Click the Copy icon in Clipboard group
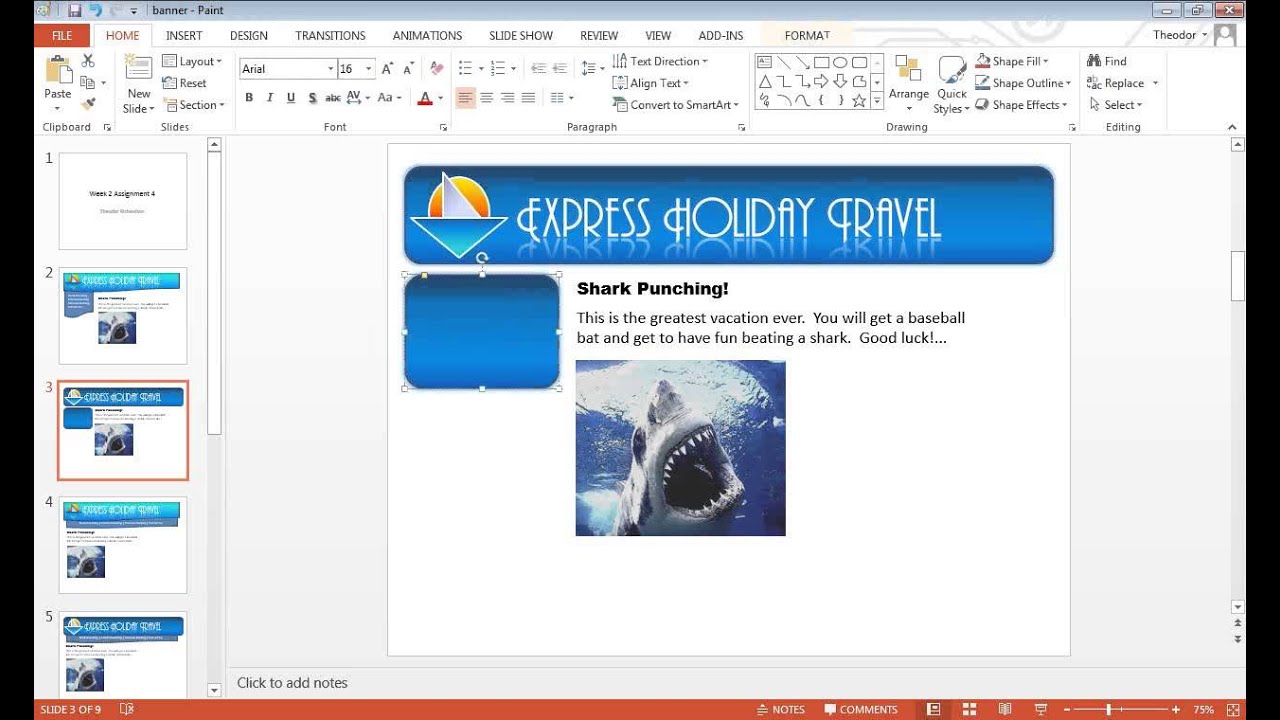 (88, 83)
